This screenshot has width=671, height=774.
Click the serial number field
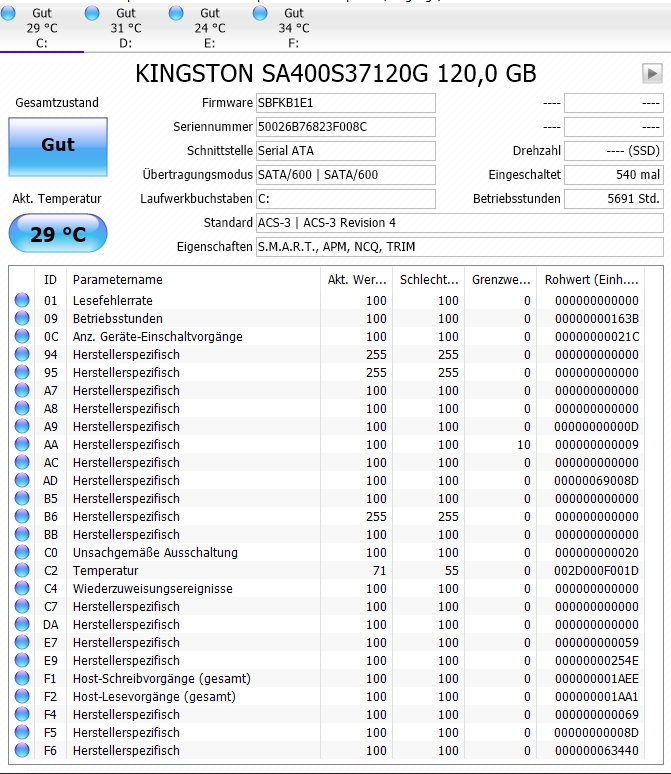(x=346, y=127)
